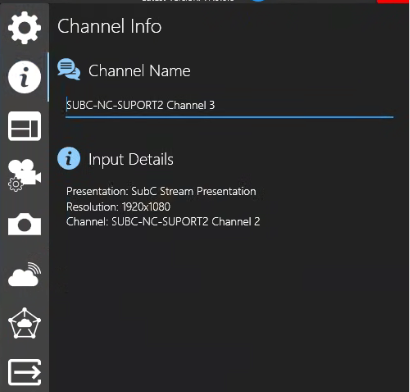This screenshot has height=392, width=410.
Task: Click the blue Input Details info icon
Action: pos(69,158)
